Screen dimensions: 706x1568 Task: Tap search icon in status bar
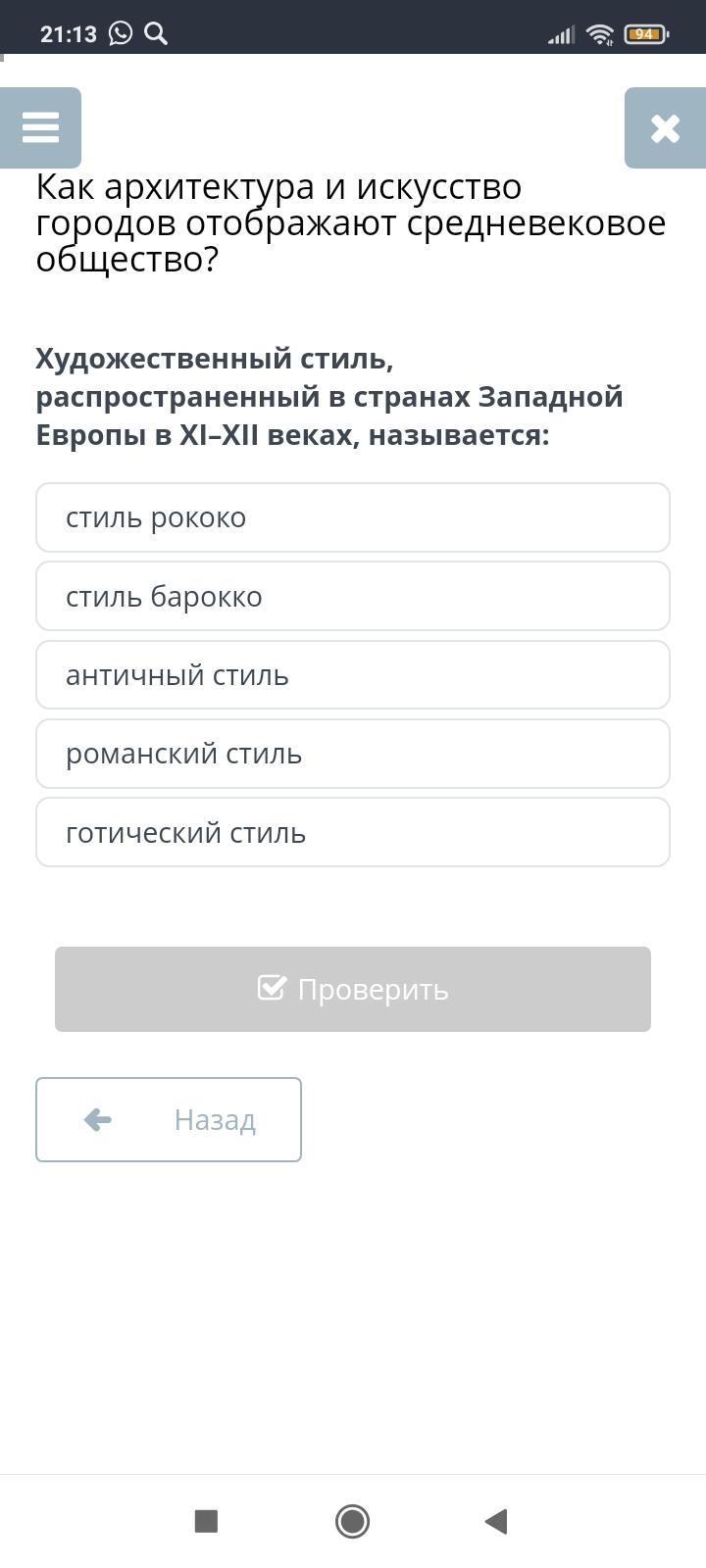pos(156,34)
